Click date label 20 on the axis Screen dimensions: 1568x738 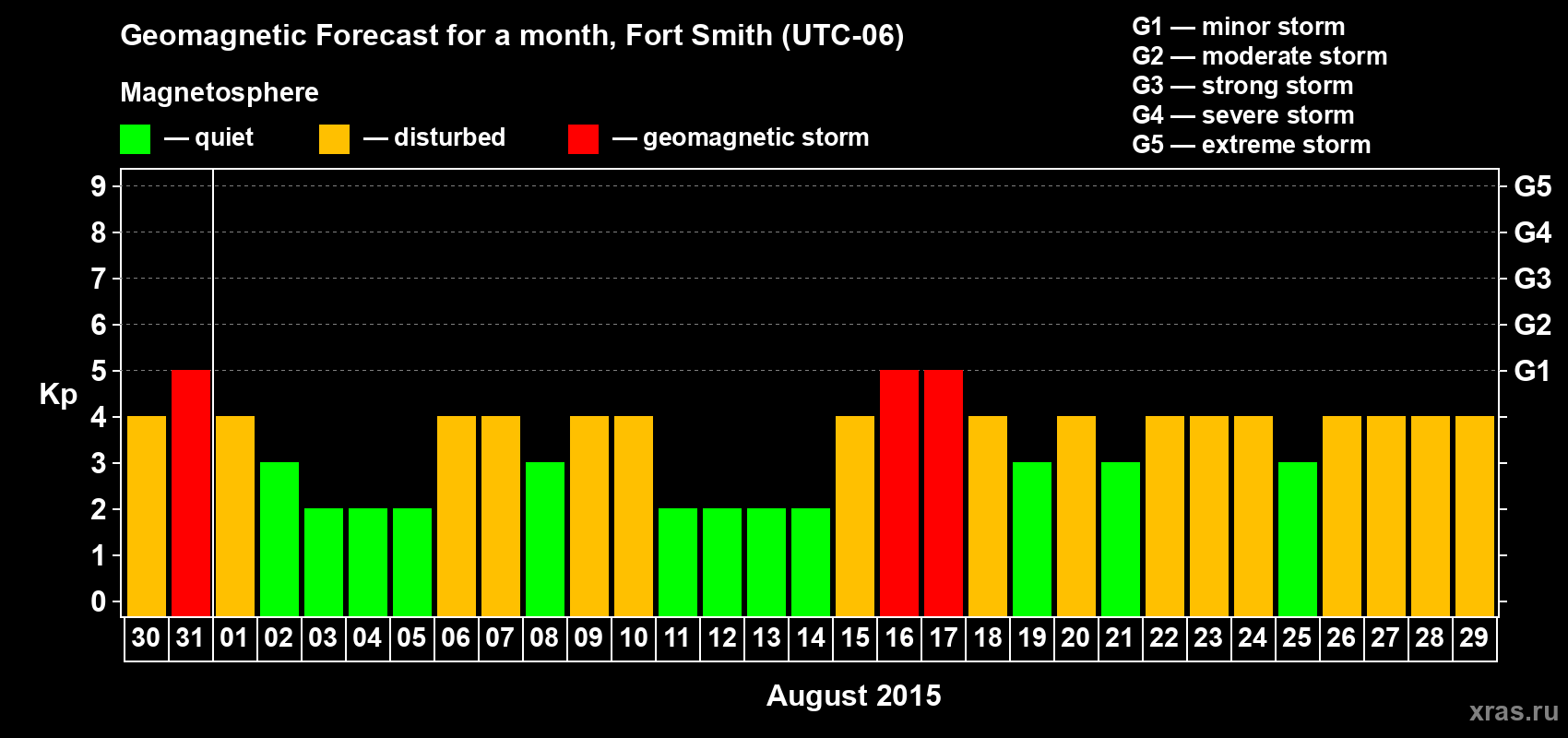(1075, 638)
